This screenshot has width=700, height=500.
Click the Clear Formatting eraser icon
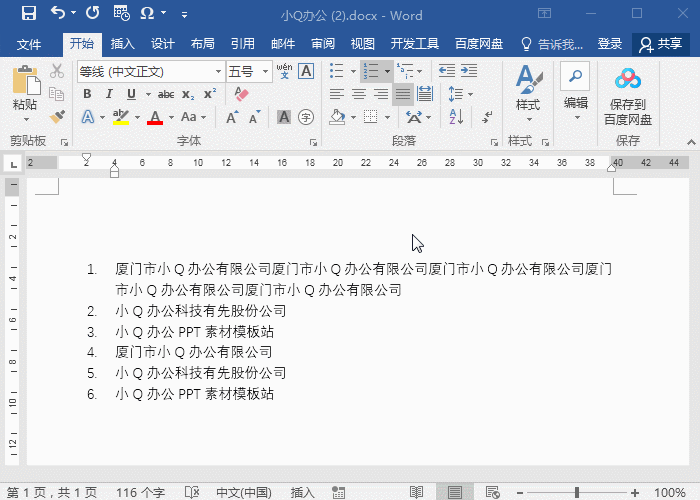tap(240, 94)
